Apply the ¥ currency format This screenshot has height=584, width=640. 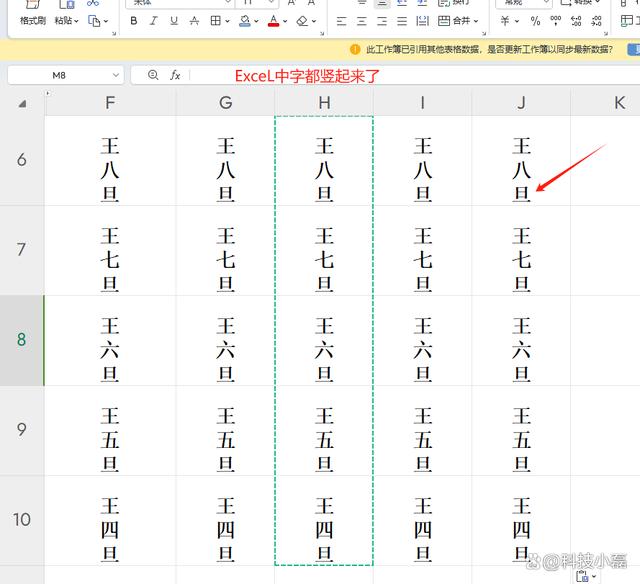[x=505, y=21]
